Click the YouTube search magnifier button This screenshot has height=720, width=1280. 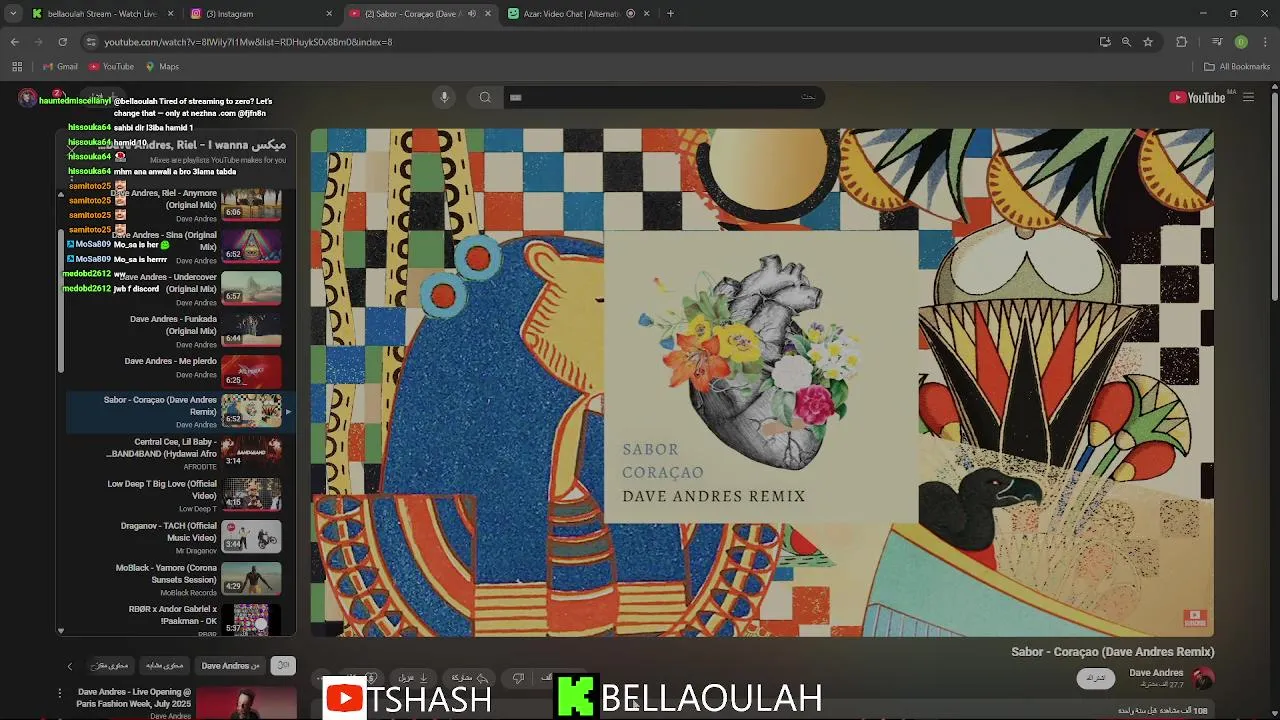485,97
